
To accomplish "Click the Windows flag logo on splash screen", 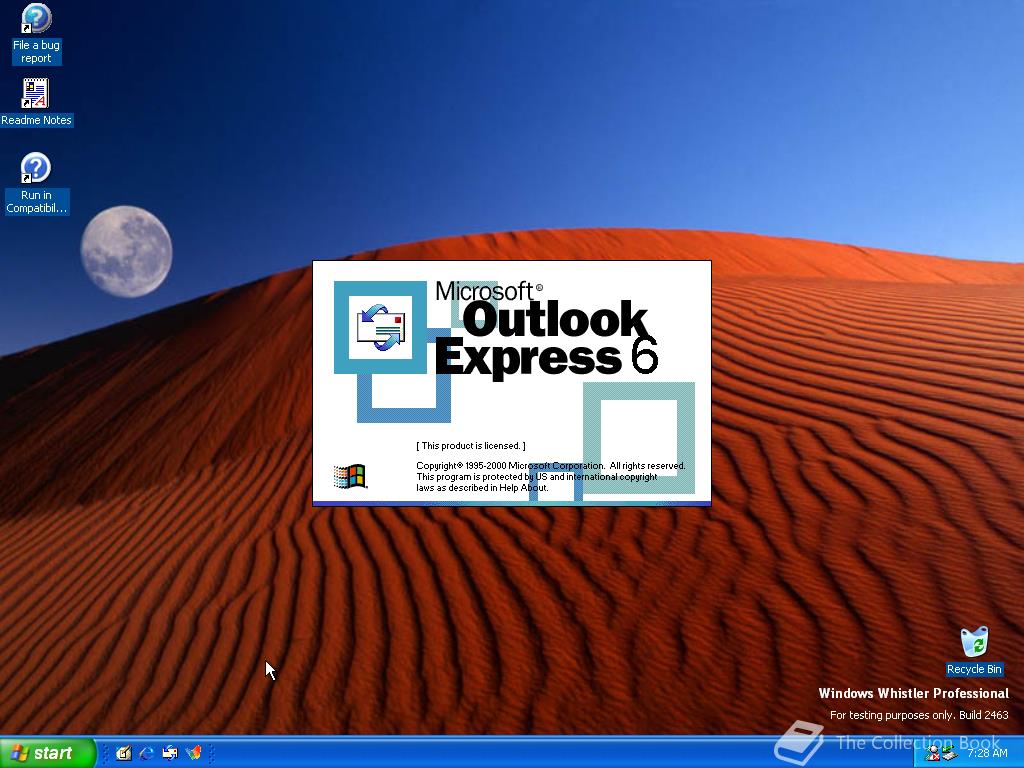I will (x=350, y=477).
